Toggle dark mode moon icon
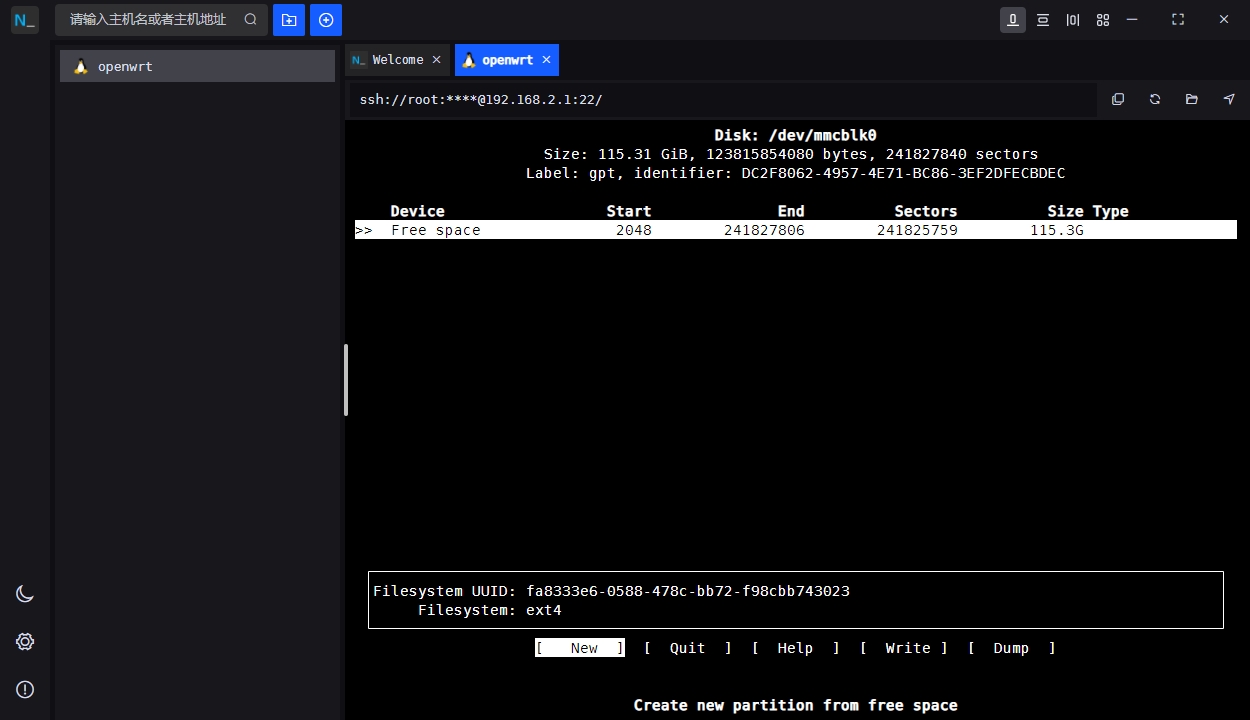The width and height of the screenshot is (1250, 720). coord(25,594)
